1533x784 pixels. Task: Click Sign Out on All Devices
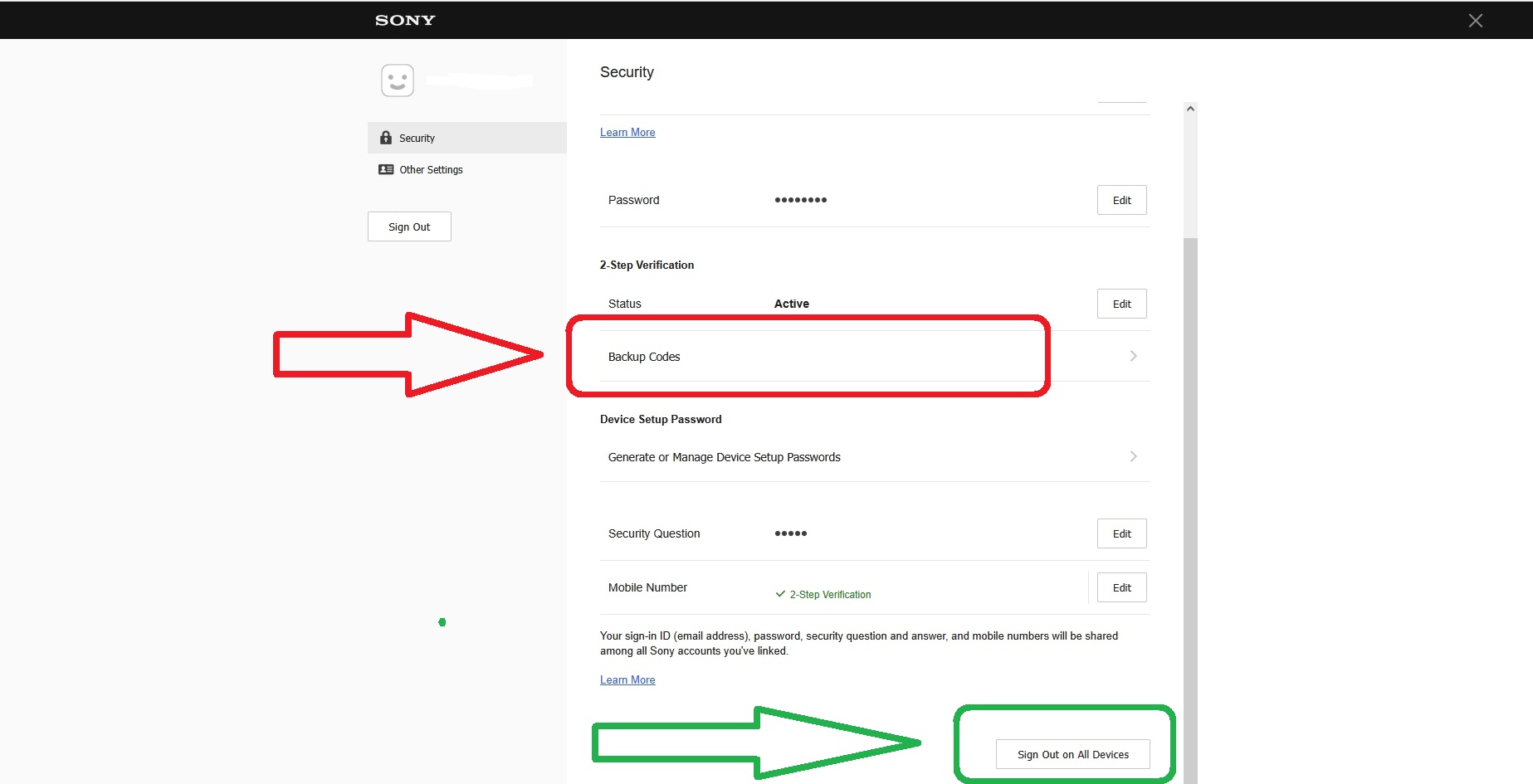pos(1073,754)
